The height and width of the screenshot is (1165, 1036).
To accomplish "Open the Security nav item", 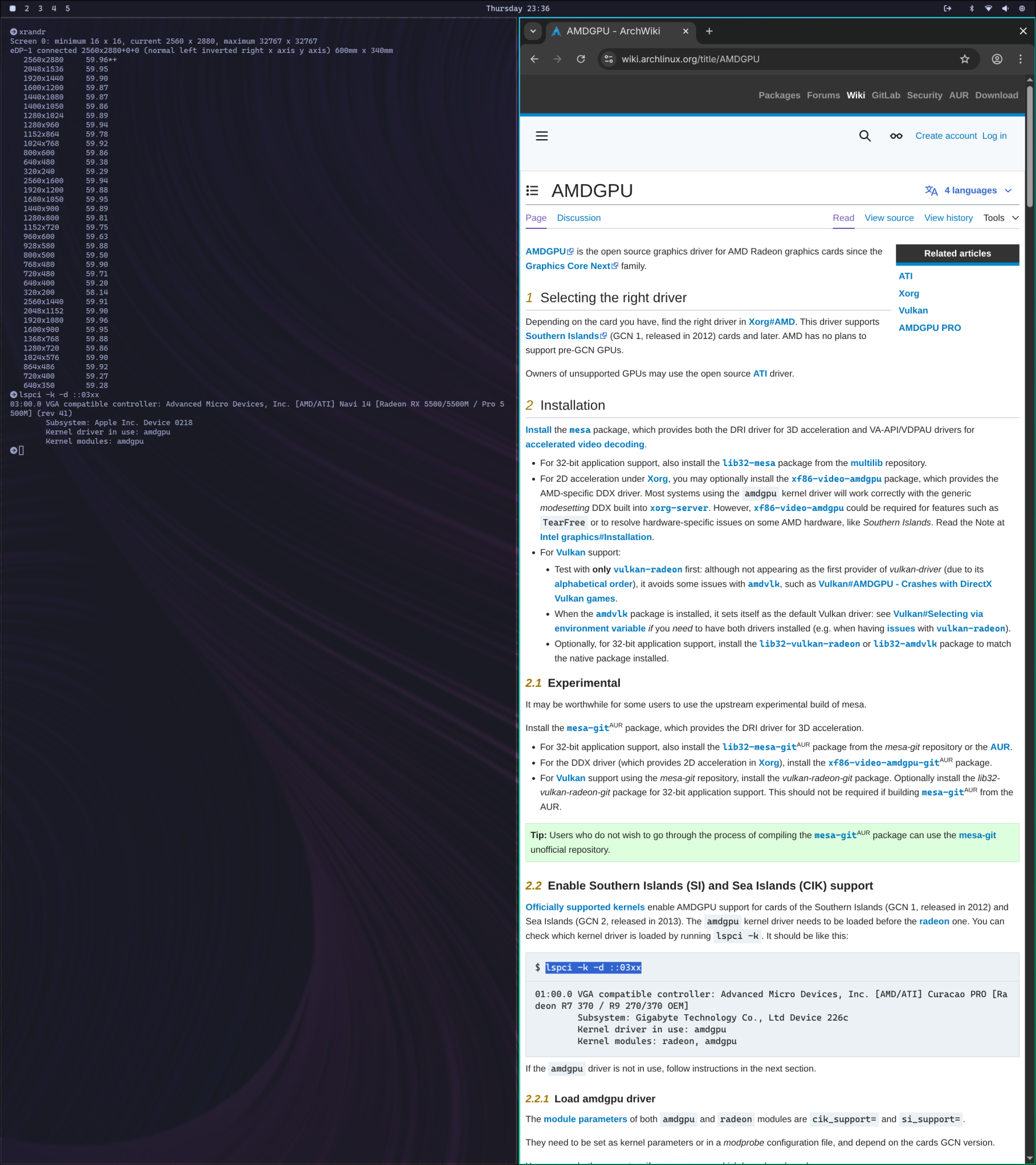I will [924, 96].
